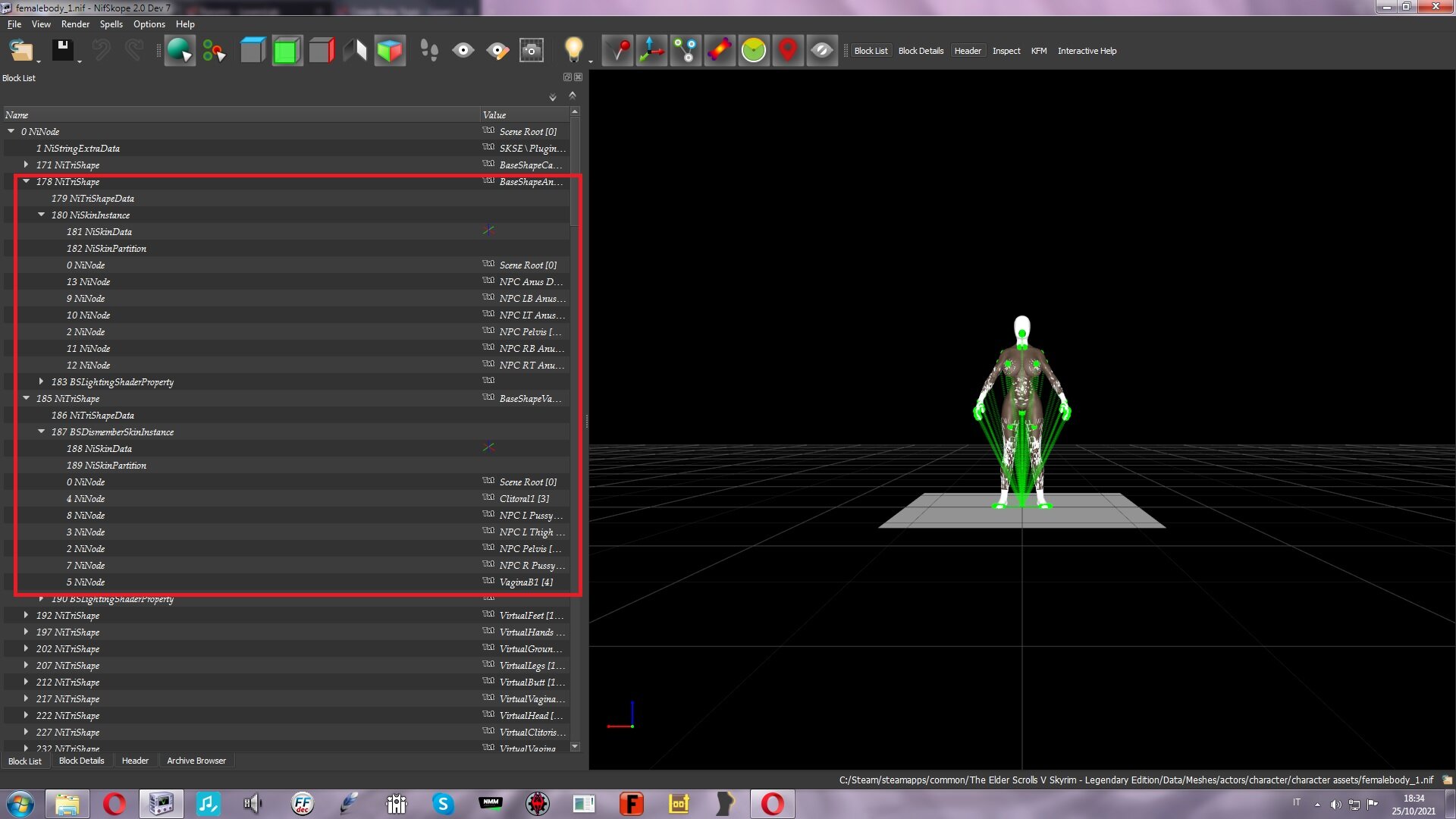
Task: Click the toolbar Block List button
Action: (871, 51)
